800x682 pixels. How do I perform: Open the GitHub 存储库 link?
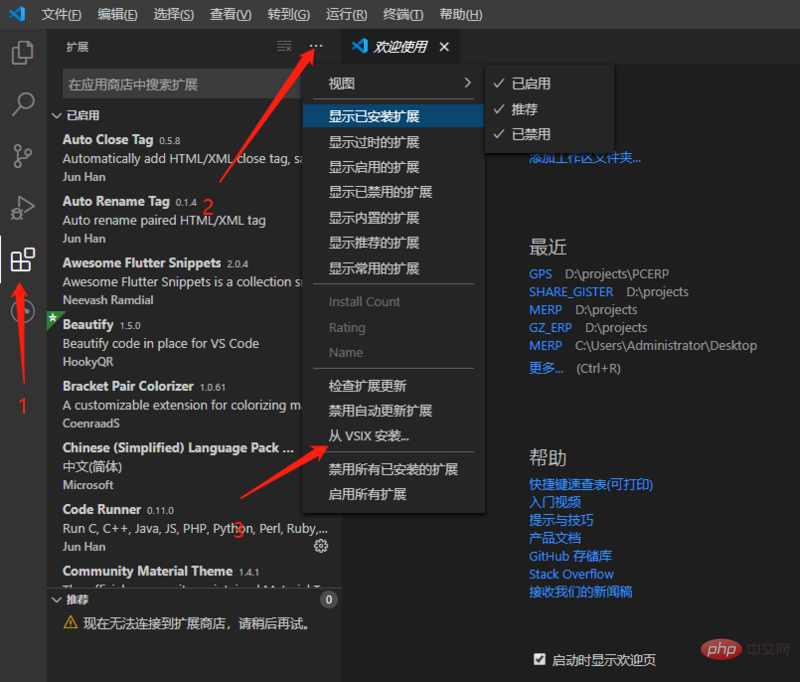coord(570,556)
